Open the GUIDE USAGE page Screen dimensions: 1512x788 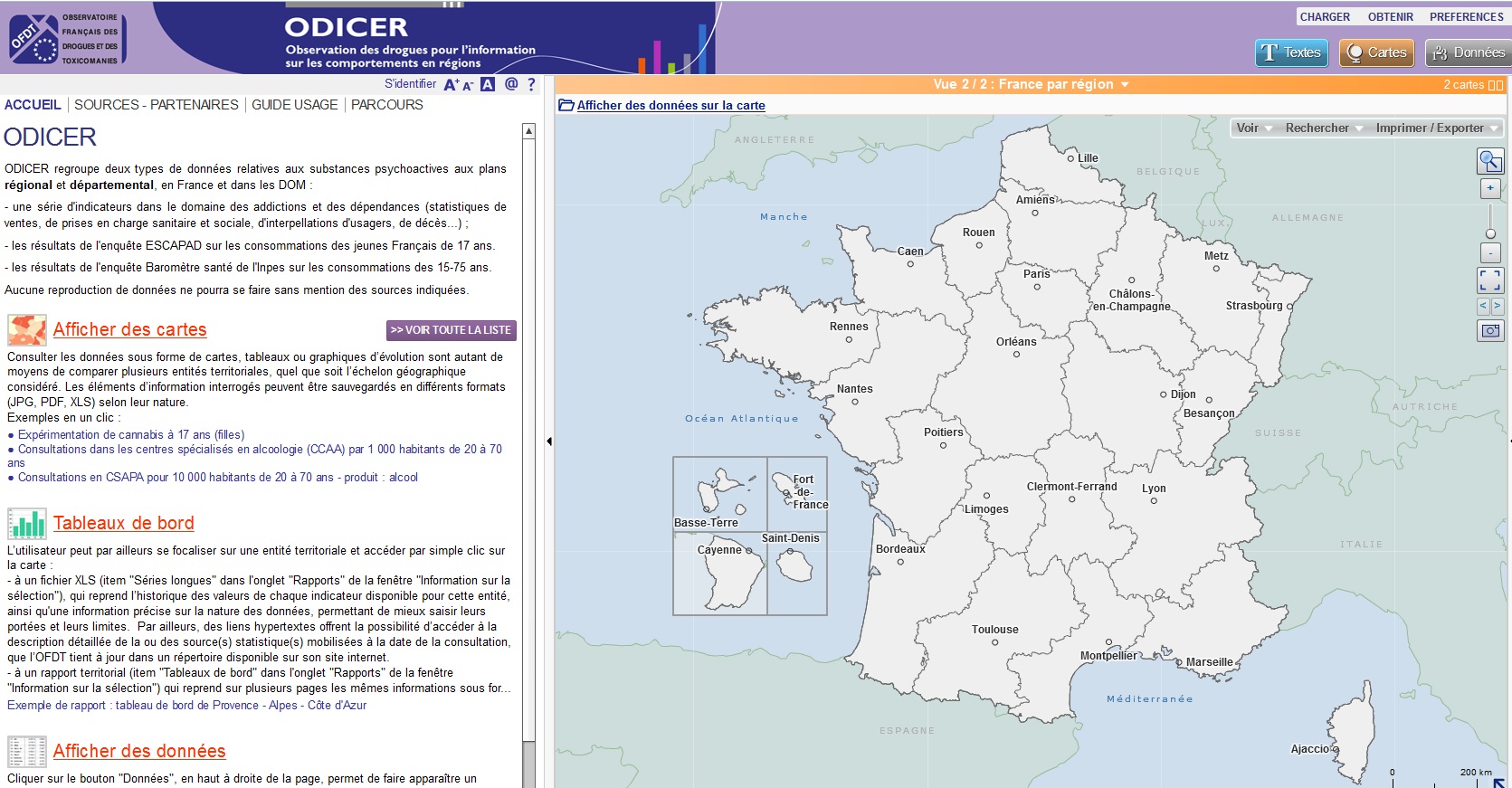click(295, 105)
